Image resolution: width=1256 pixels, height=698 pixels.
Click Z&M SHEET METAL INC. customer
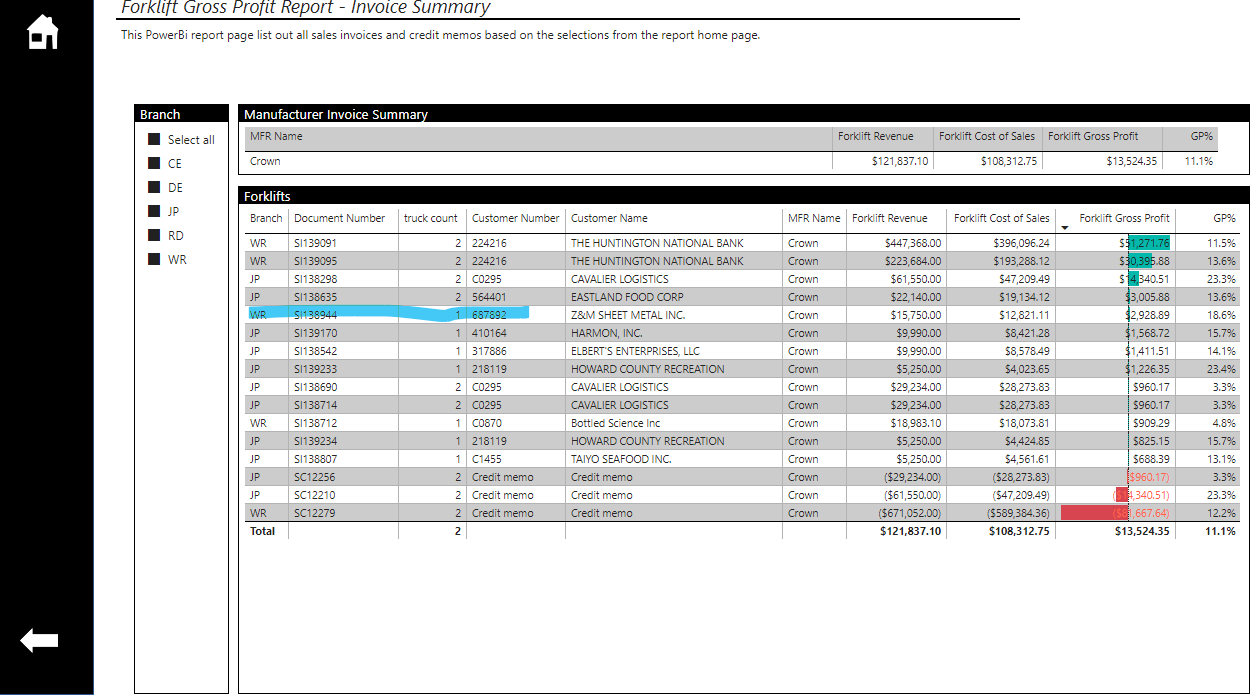628,315
